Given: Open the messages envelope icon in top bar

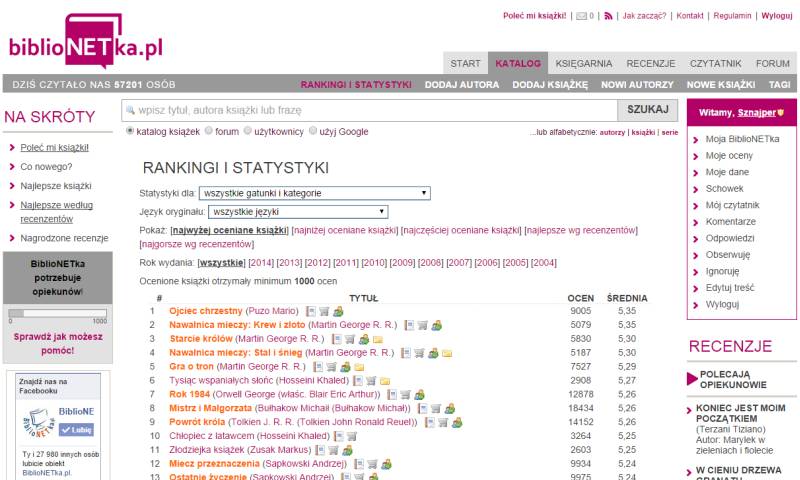Looking at the screenshot, I should 581,16.
